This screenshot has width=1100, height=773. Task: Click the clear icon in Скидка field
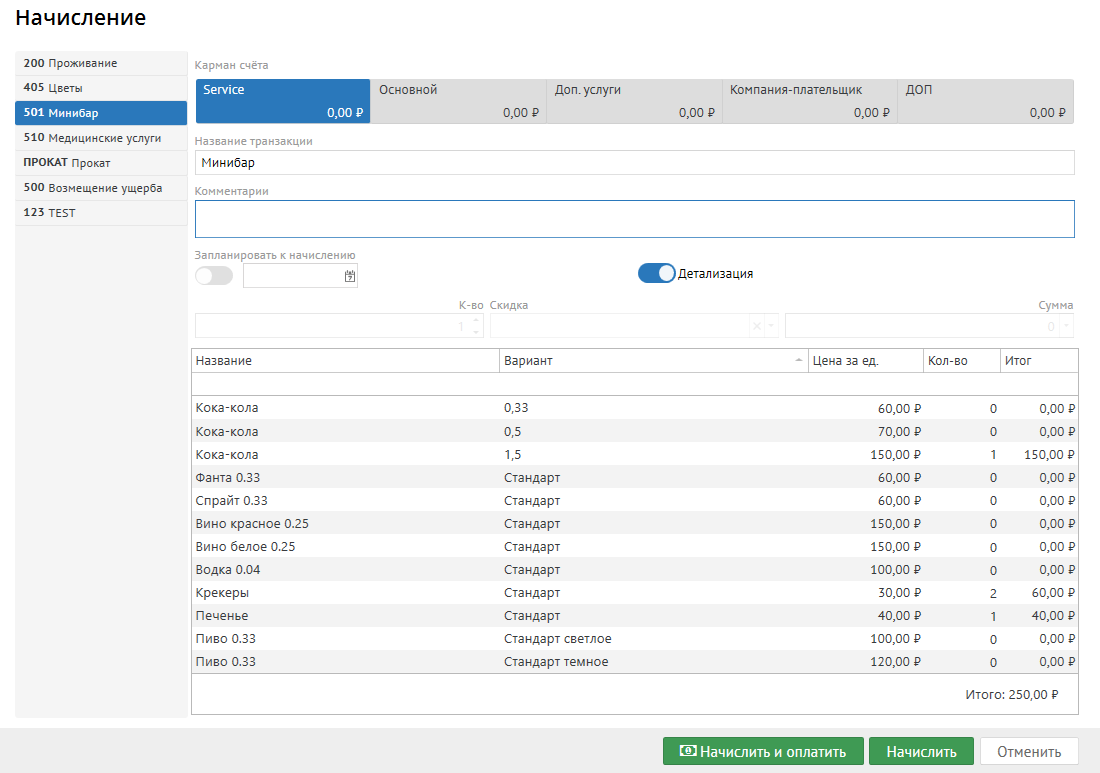757,326
